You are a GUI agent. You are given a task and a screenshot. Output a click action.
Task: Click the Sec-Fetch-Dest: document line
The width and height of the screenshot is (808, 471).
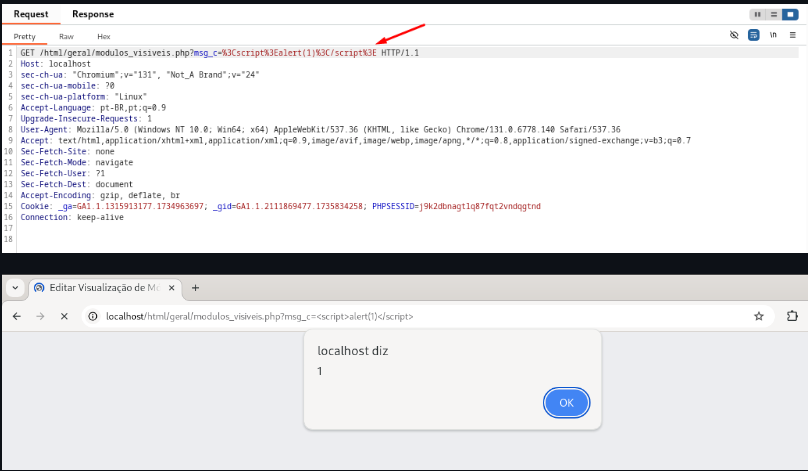point(77,184)
